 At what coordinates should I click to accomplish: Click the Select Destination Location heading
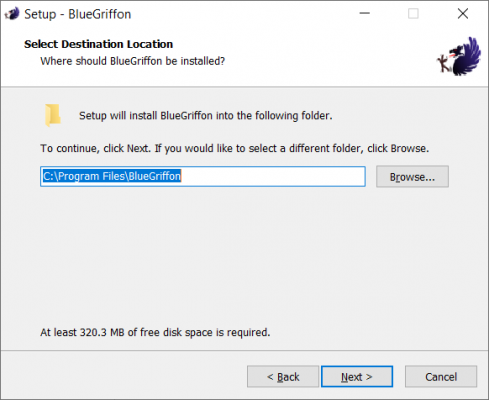(x=98, y=44)
